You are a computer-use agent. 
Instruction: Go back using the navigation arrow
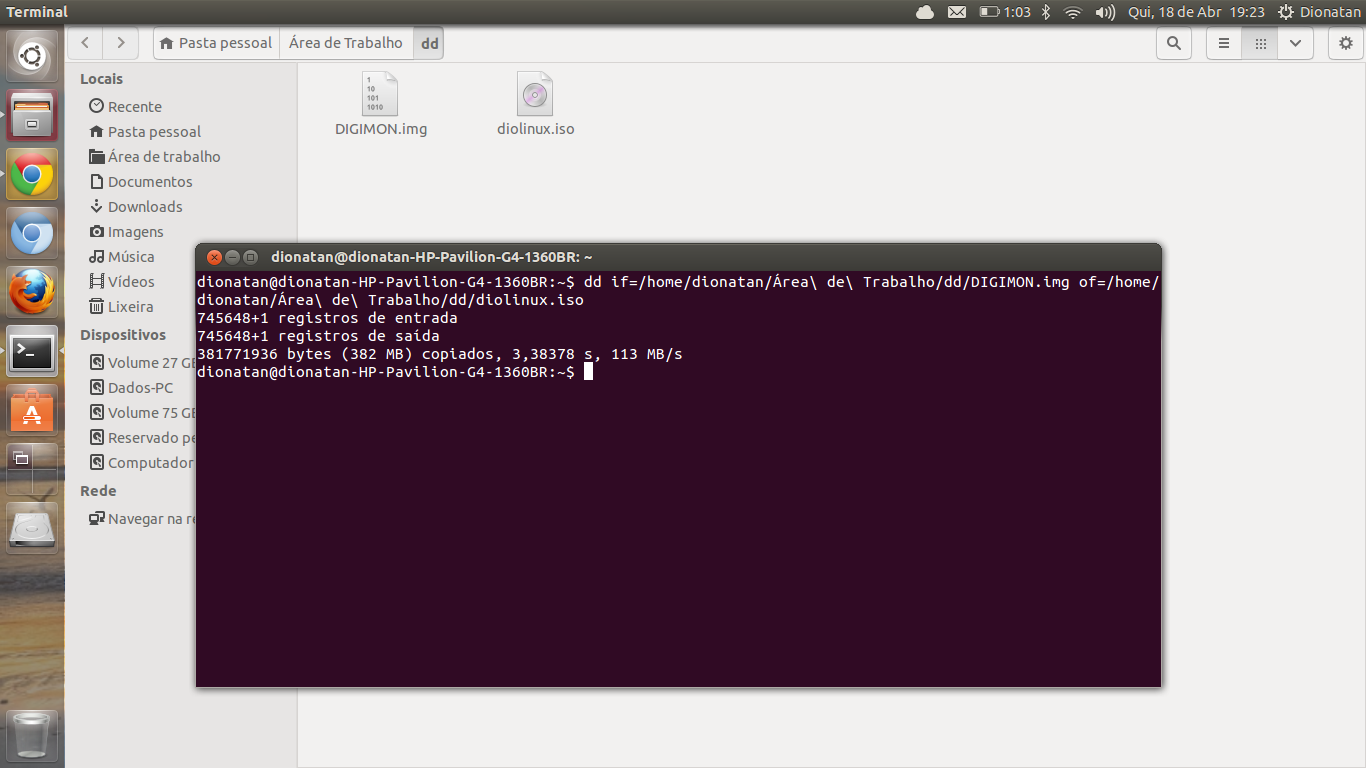(x=84, y=43)
